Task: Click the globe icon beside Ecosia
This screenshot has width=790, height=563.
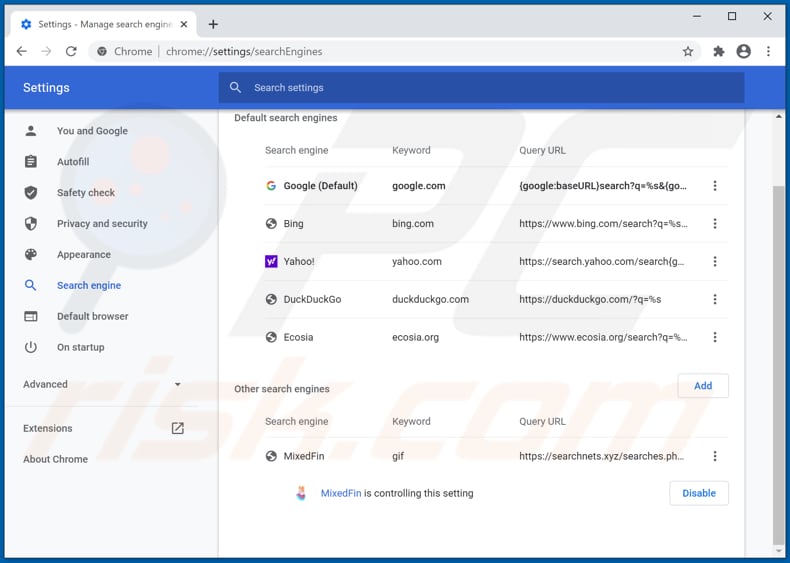Action: tap(271, 337)
